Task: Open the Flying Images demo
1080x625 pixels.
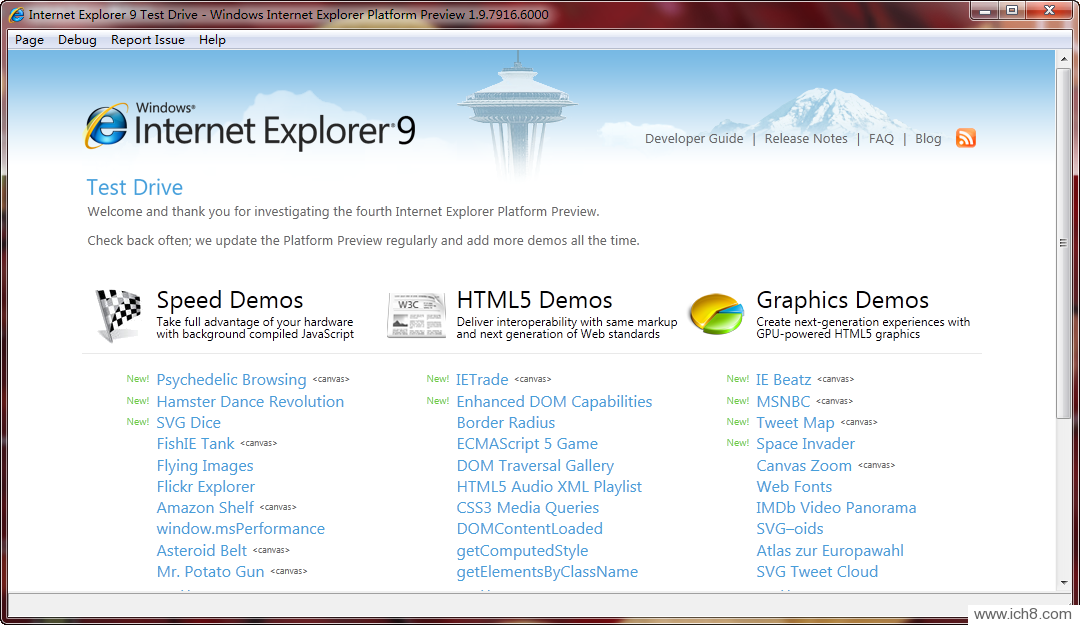Action: pyautogui.click(x=205, y=466)
